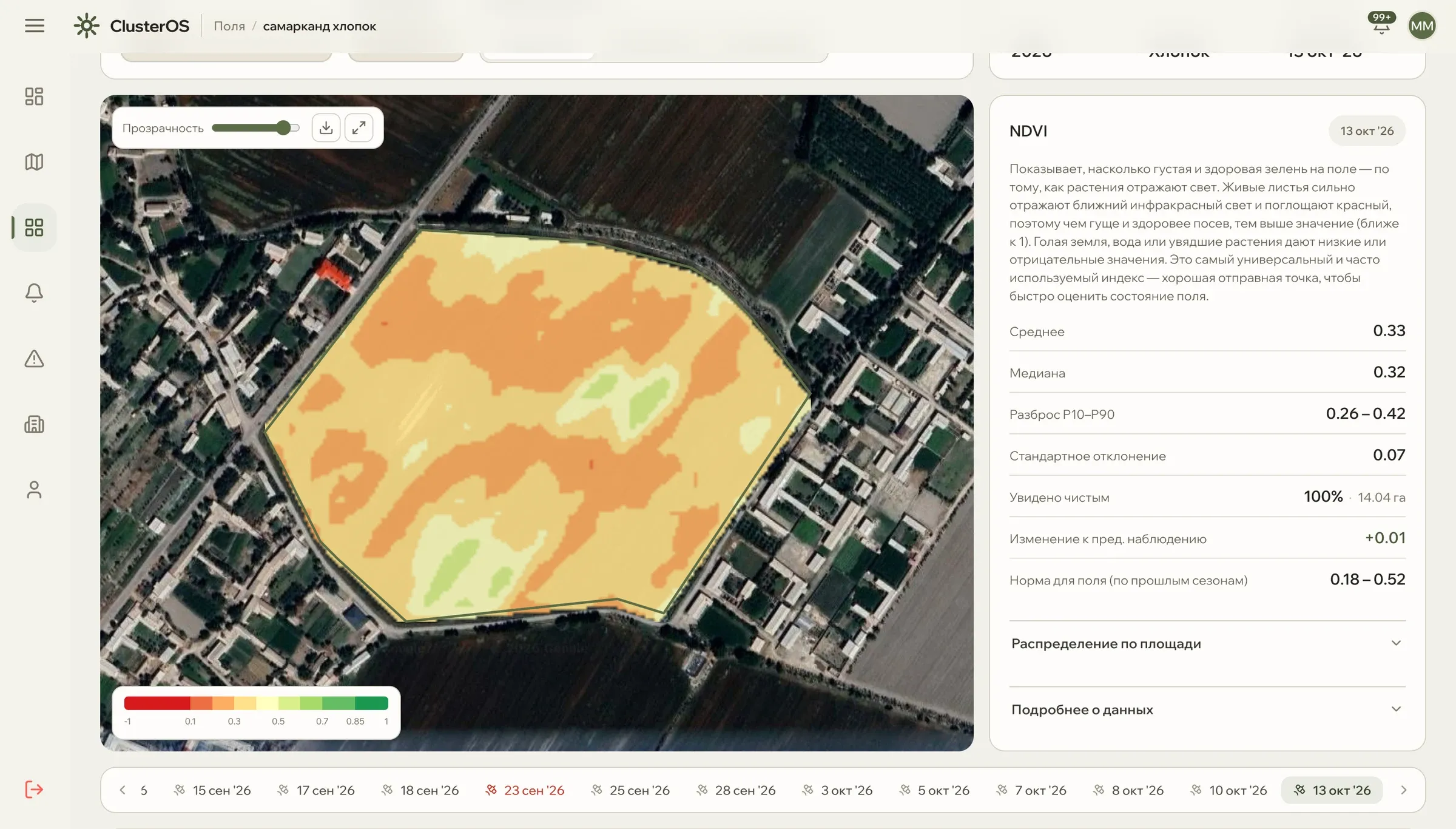Click самарканд хлопок breadcrumb
1456x829 pixels.
pos(319,26)
